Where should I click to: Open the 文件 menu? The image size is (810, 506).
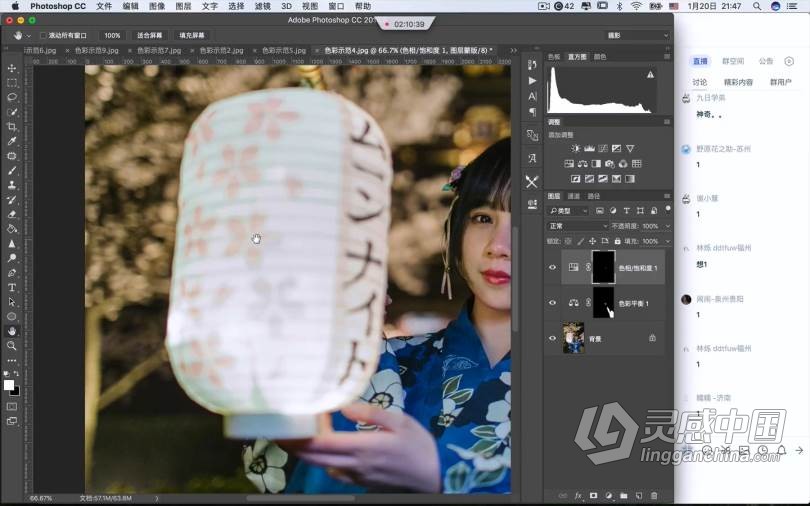(104, 6)
